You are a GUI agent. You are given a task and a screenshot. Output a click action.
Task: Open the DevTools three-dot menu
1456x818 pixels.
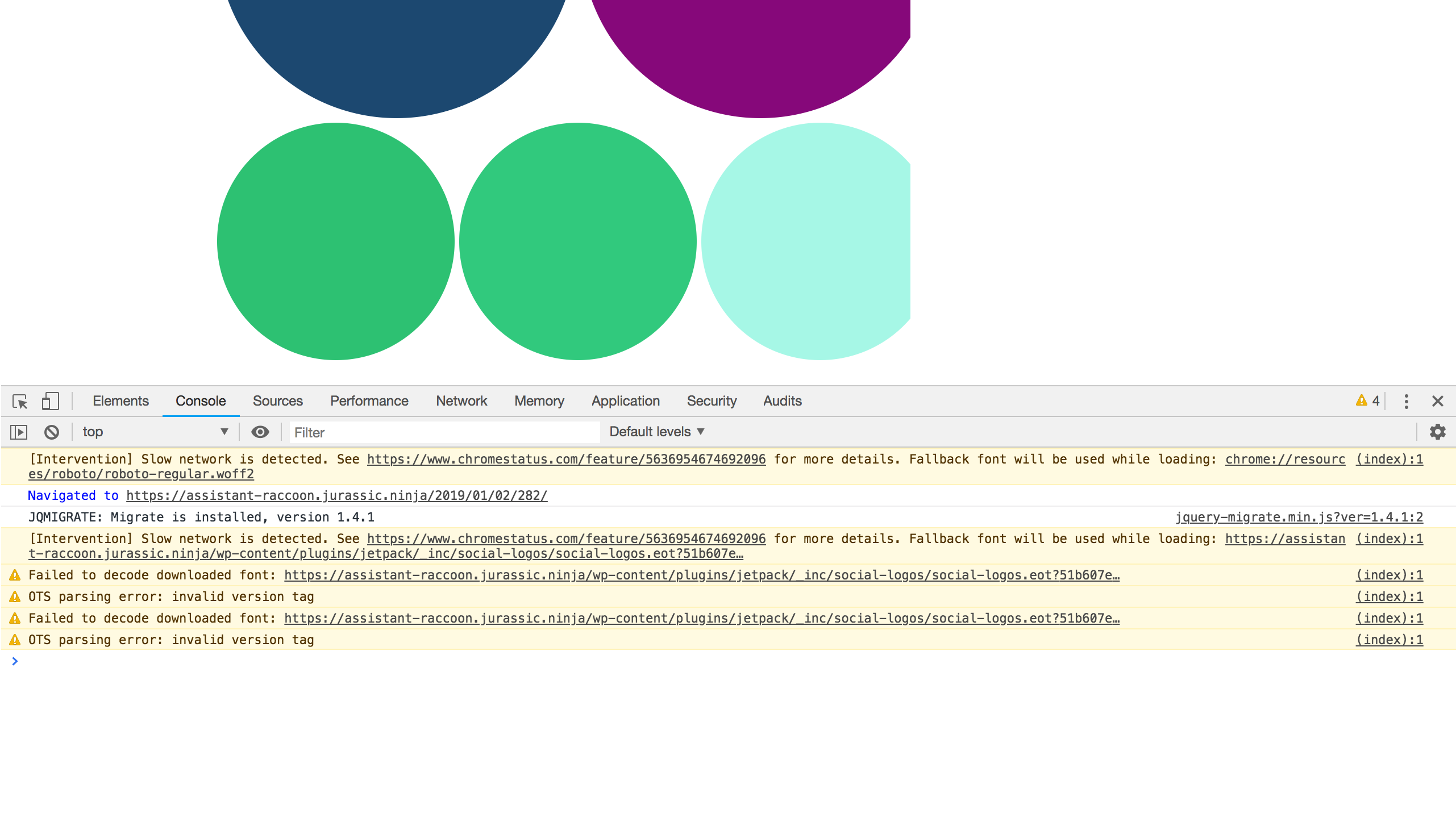(x=1407, y=401)
